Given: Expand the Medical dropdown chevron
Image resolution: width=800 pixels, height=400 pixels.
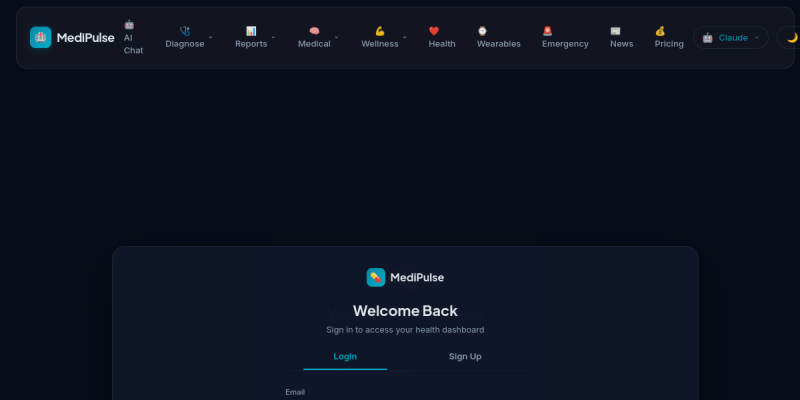Looking at the screenshot, I should [x=336, y=37].
